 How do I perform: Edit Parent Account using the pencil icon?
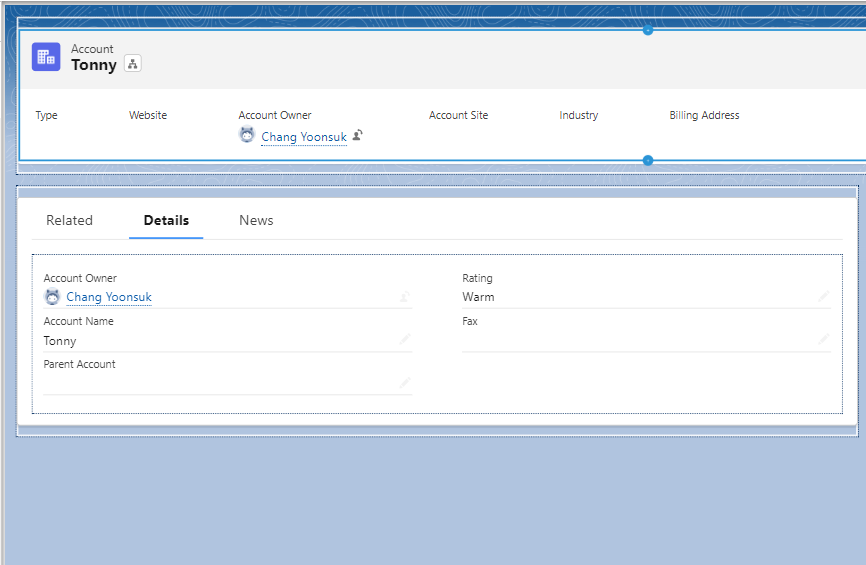pyautogui.click(x=404, y=382)
